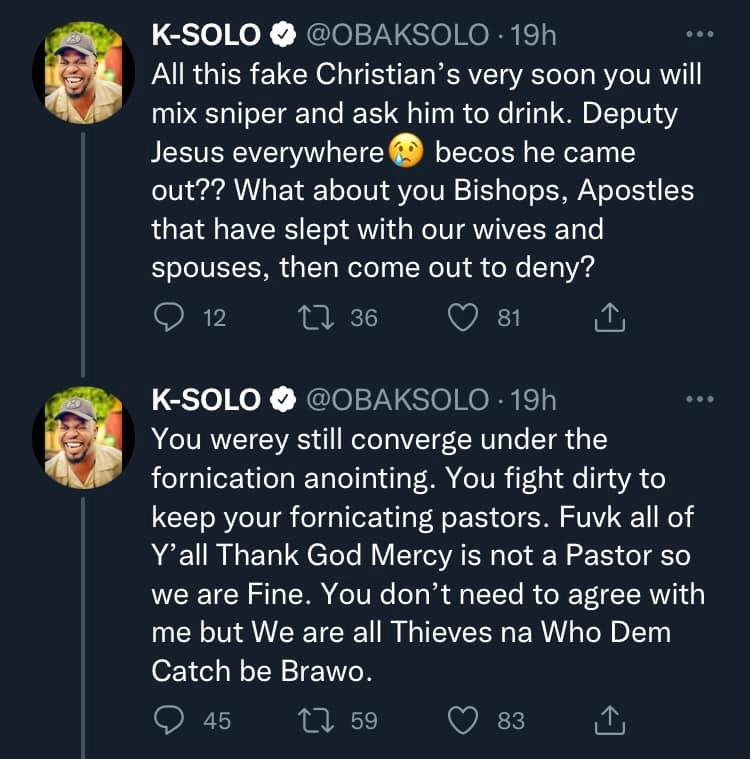The image size is (750, 759).
Task: Open more options for the first tweet
Action: 699,34
